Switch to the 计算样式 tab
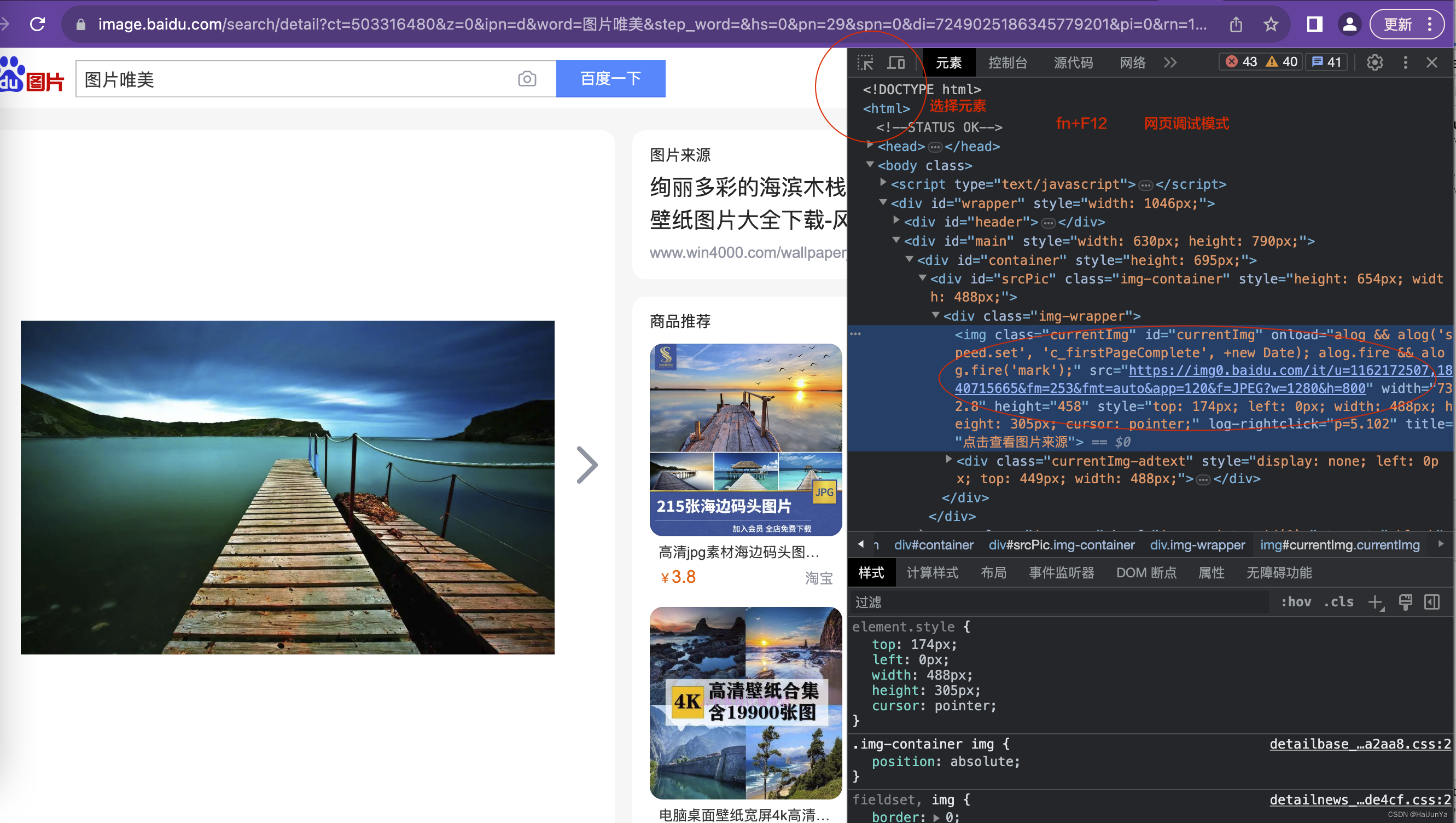 coord(932,572)
